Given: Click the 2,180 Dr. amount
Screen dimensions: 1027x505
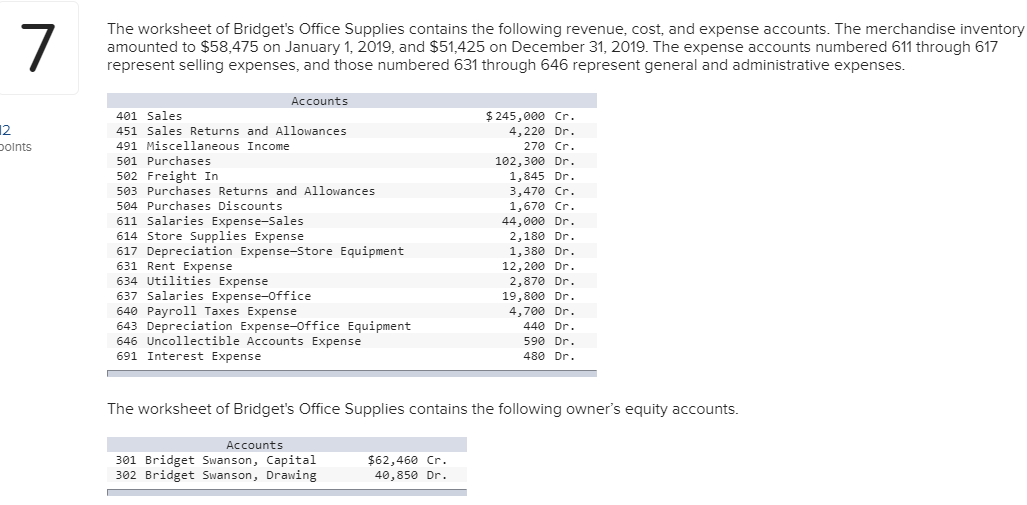Looking at the screenshot, I should click(542, 236).
